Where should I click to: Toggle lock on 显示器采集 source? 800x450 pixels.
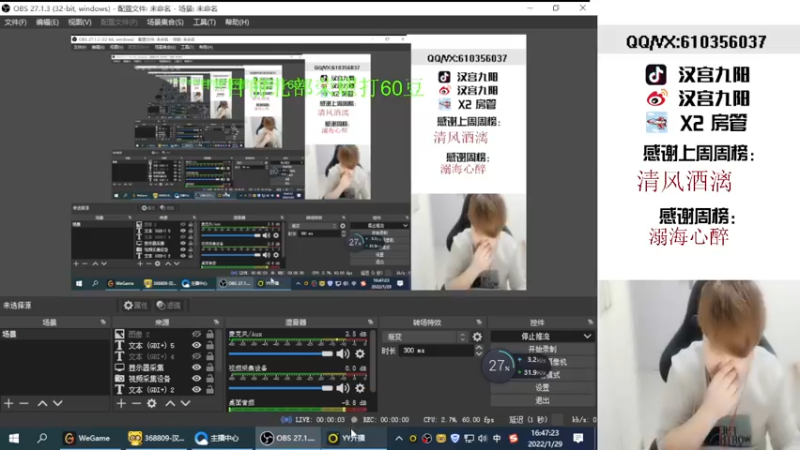pos(210,367)
